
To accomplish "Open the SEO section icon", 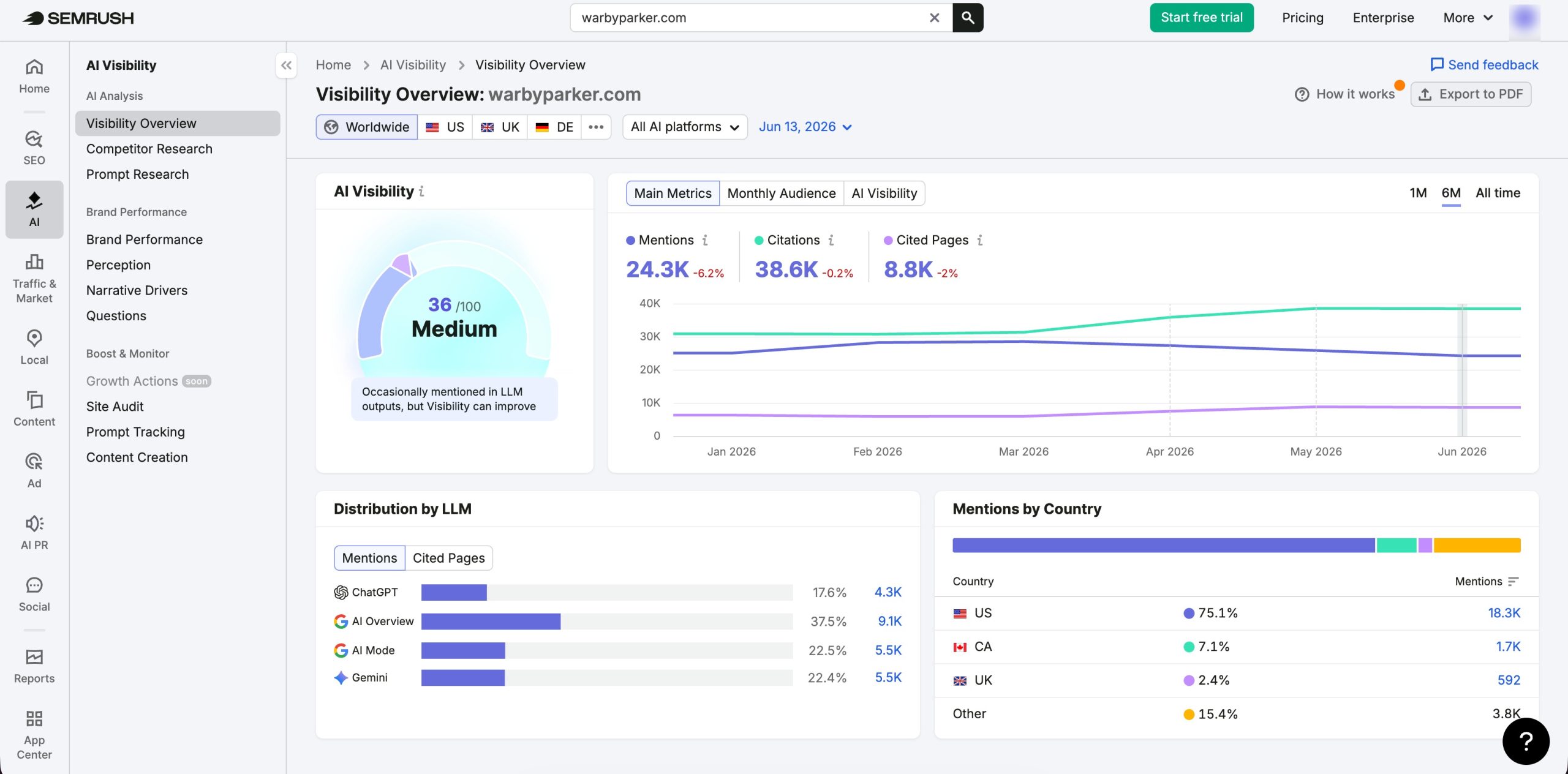I will pos(34,148).
